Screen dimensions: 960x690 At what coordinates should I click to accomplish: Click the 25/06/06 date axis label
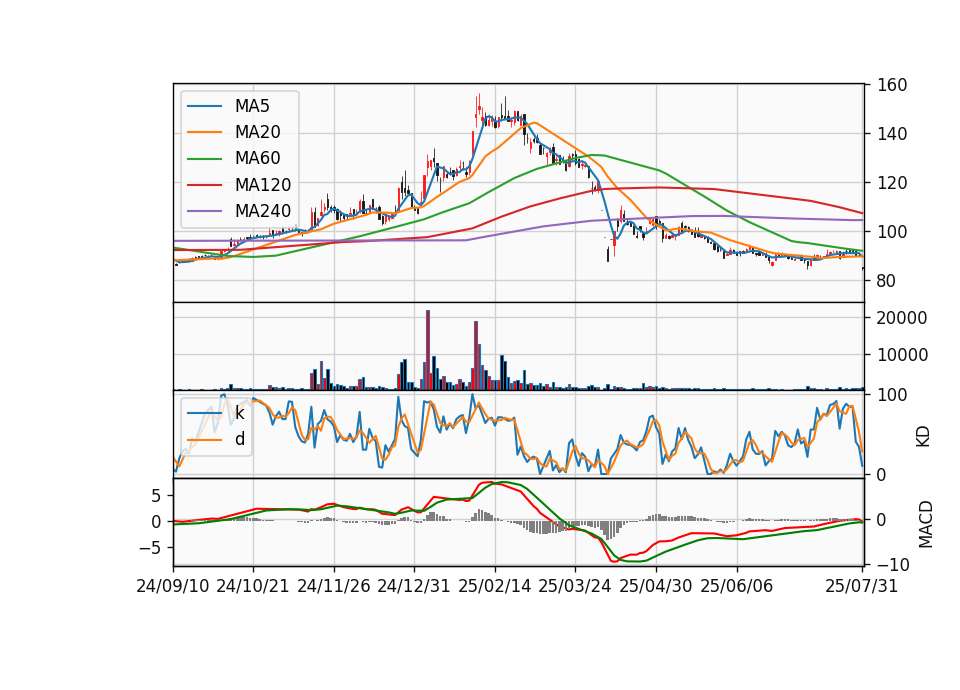[x=737, y=586]
